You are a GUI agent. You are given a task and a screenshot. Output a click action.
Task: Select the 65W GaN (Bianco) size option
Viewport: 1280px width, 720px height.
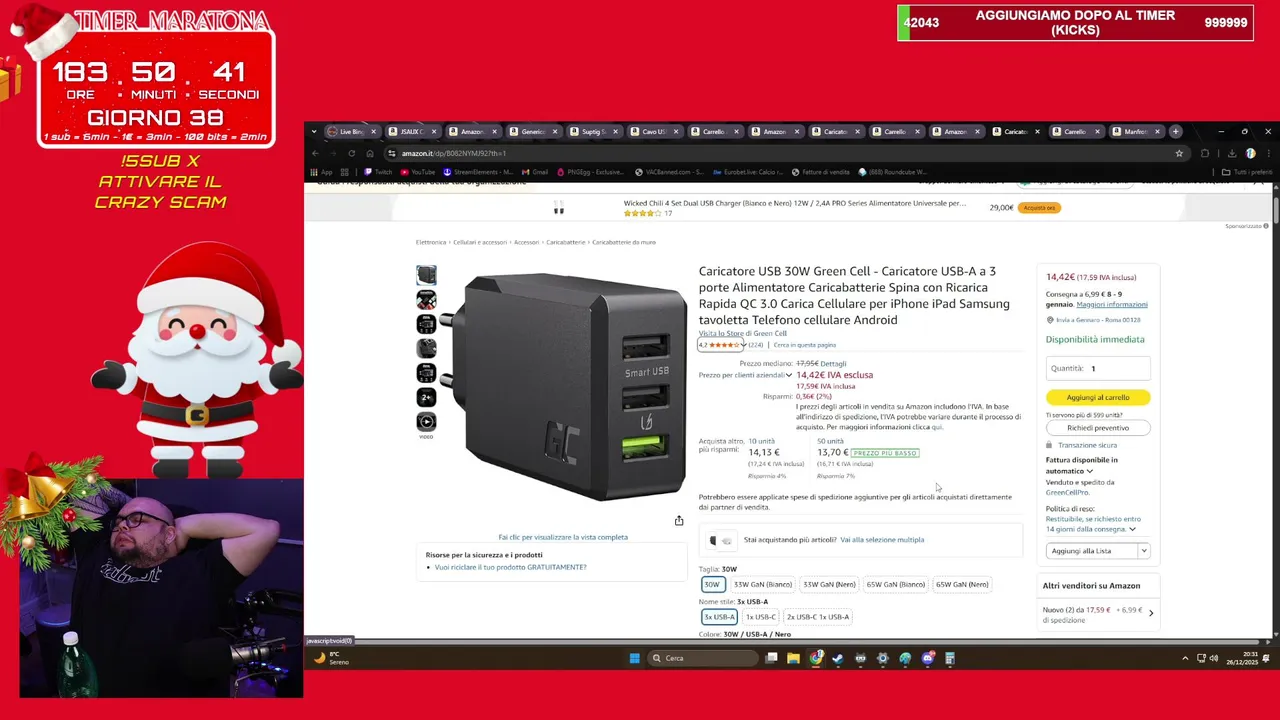tap(895, 584)
